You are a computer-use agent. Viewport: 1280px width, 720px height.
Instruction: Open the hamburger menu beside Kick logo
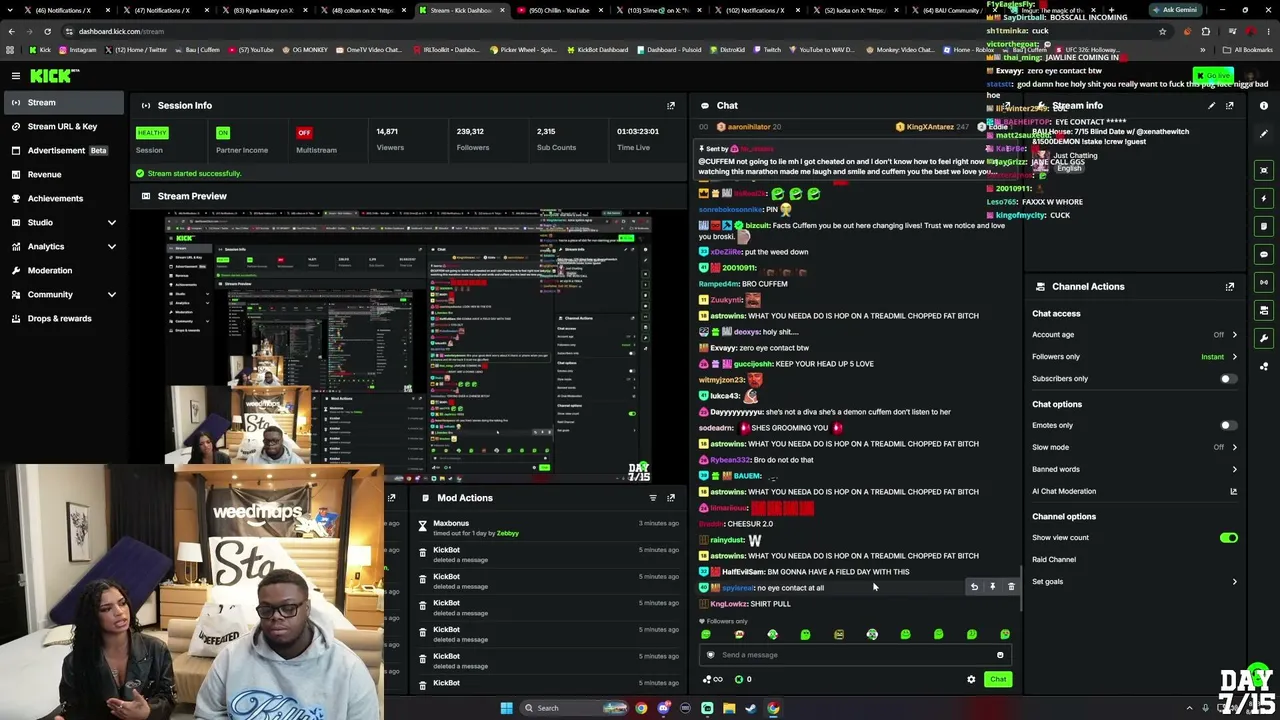[x=16, y=76]
